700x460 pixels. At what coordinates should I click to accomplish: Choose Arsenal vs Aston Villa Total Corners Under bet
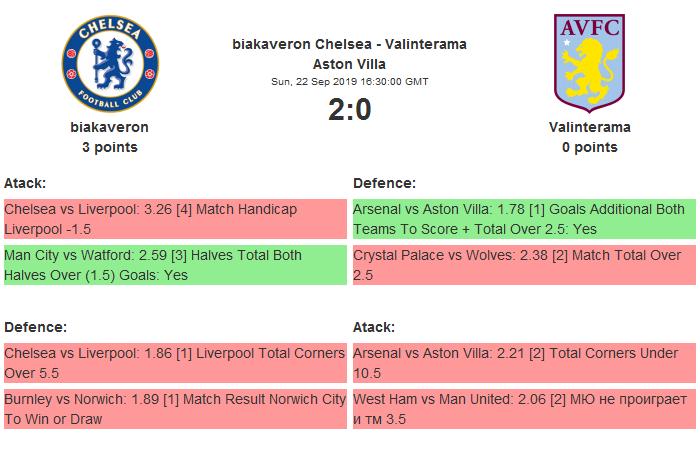pyautogui.click(x=523, y=363)
